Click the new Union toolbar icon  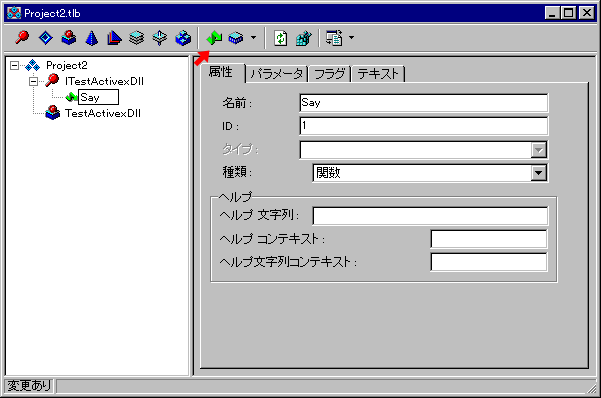[x=159, y=38]
